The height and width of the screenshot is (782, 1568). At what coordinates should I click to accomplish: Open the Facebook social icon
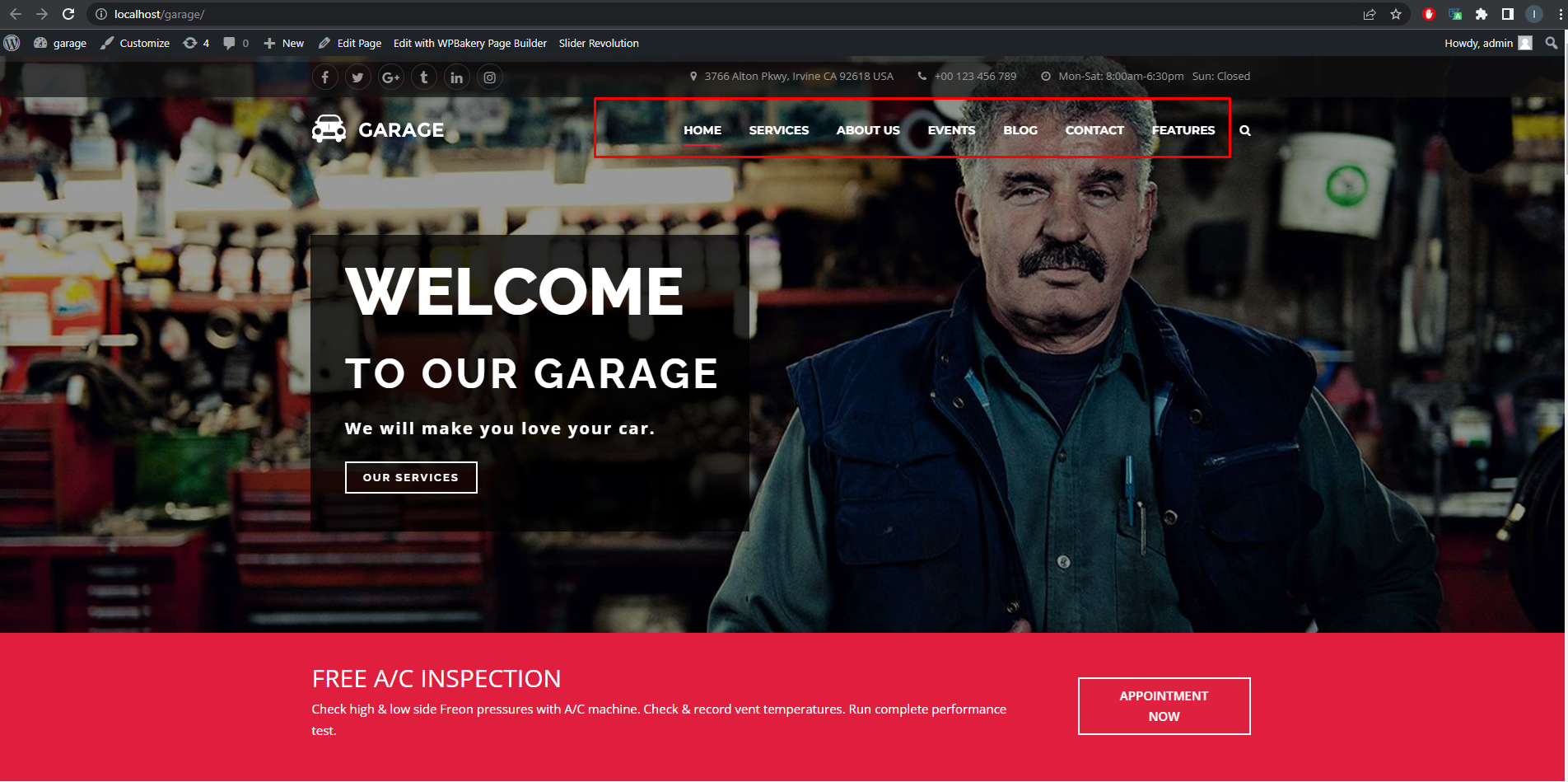tap(325, 77)
